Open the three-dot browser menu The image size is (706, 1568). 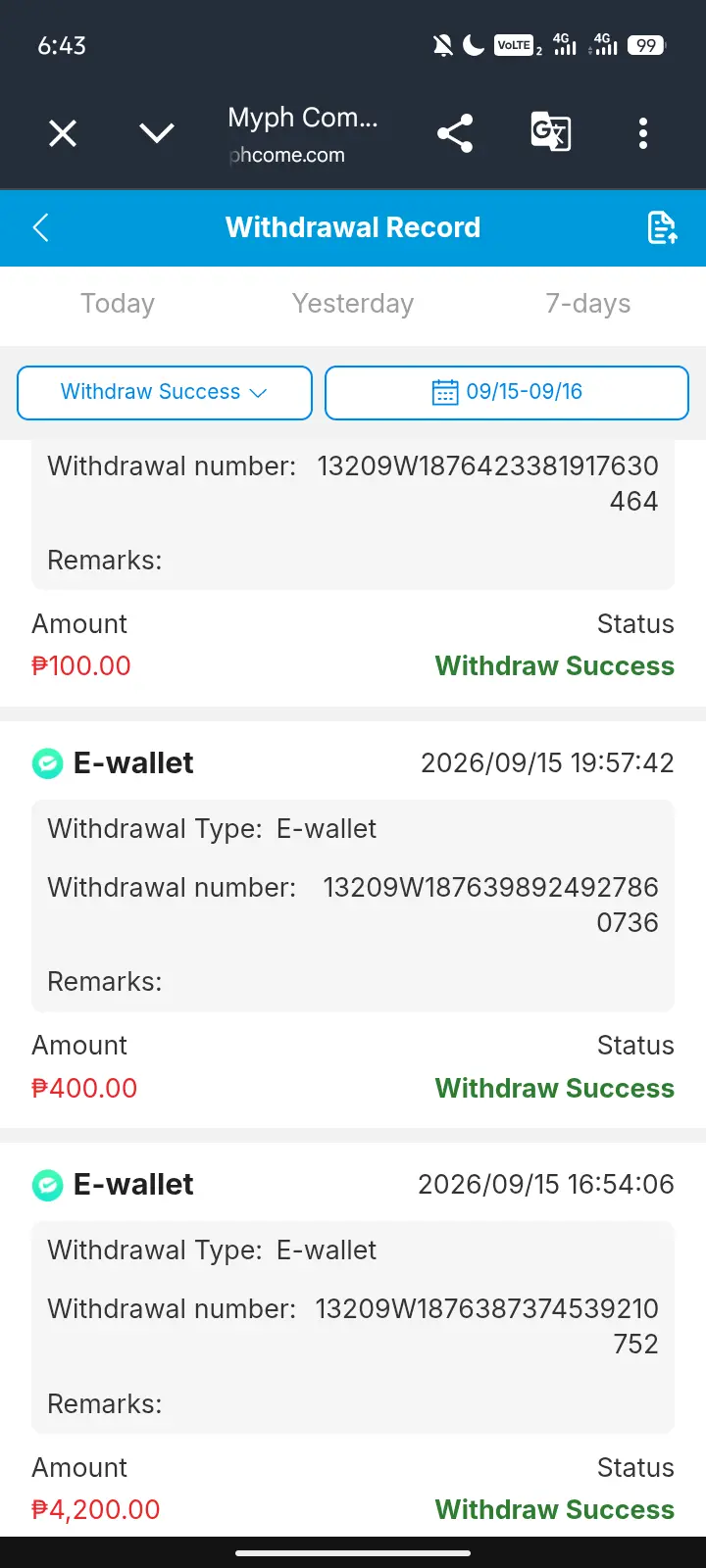[x=643, y=133]
